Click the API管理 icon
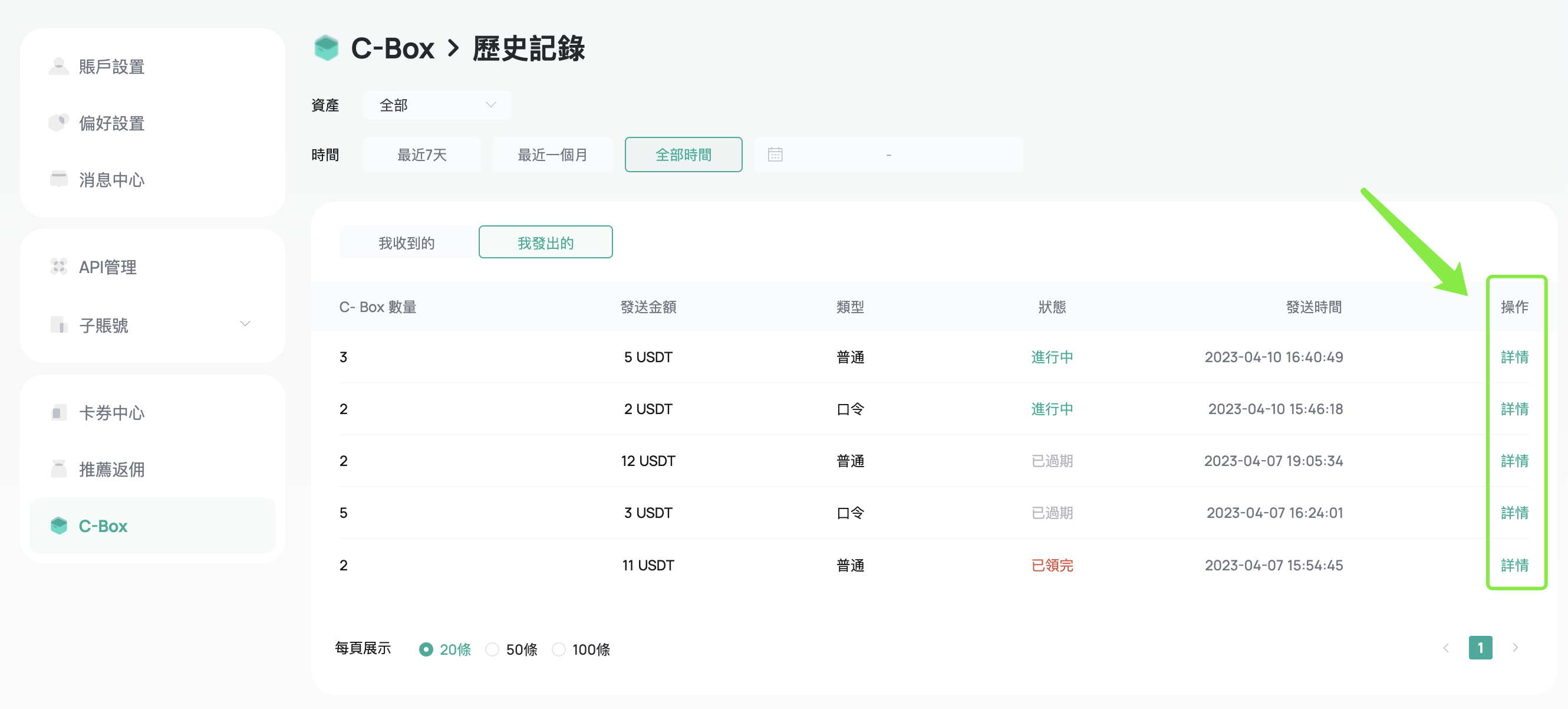This screenshot has width=1568, height=709. (58, 267)
